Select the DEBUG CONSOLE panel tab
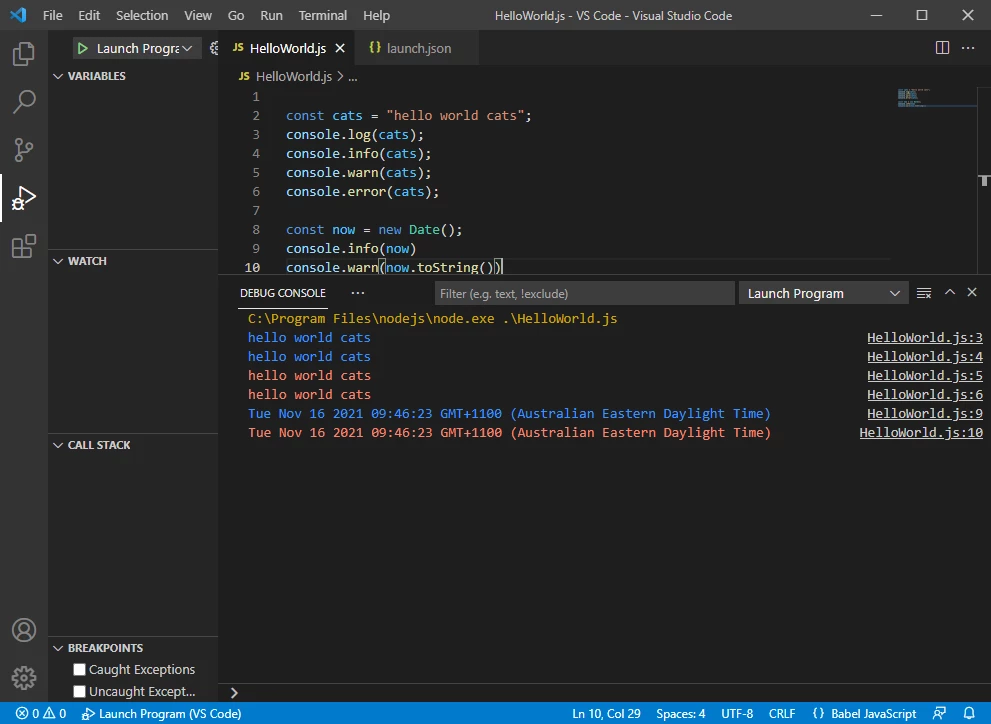Image resolution: width=991 pixels, height=724 pixels. coord(283,293)
